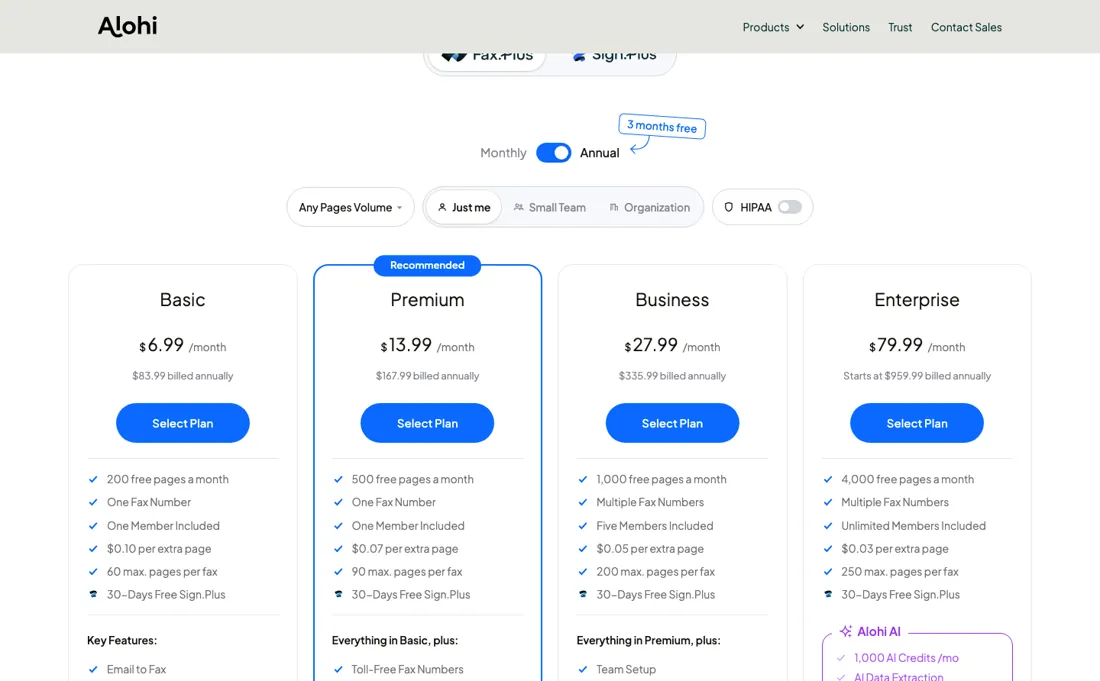Click the person icon in Just me
Screen dimensions: 1100x681
(x=442, y=208)
